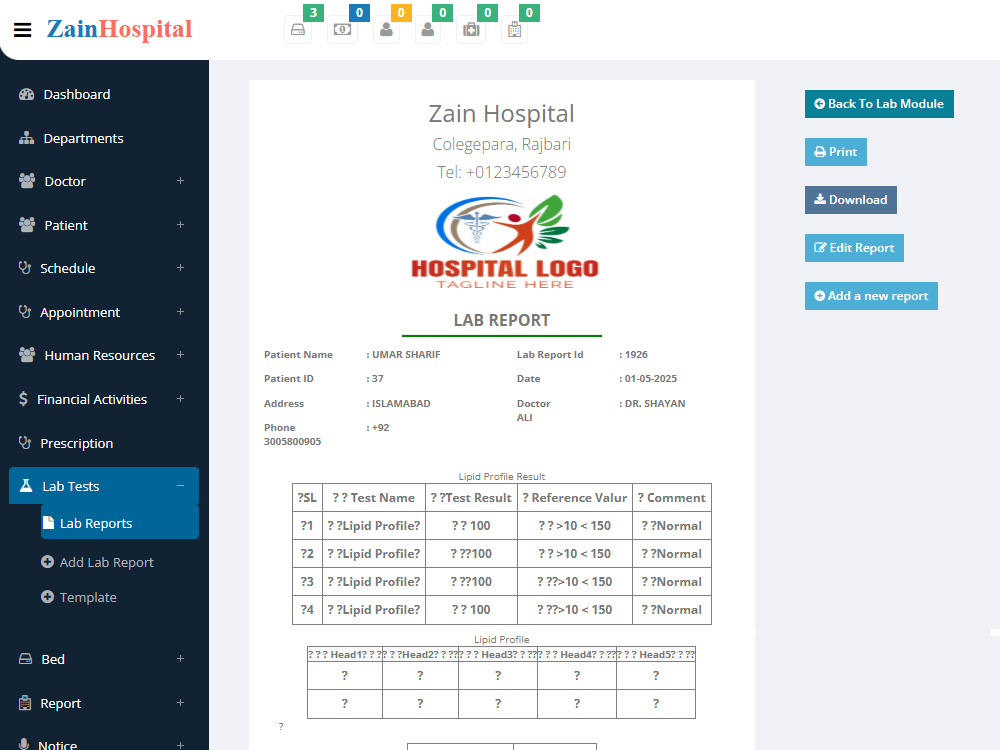Image resolution: width=1000 pixels, height=750 pixels.
Task: Click the date 01-05-2025
Action: [x=651, y=378]
